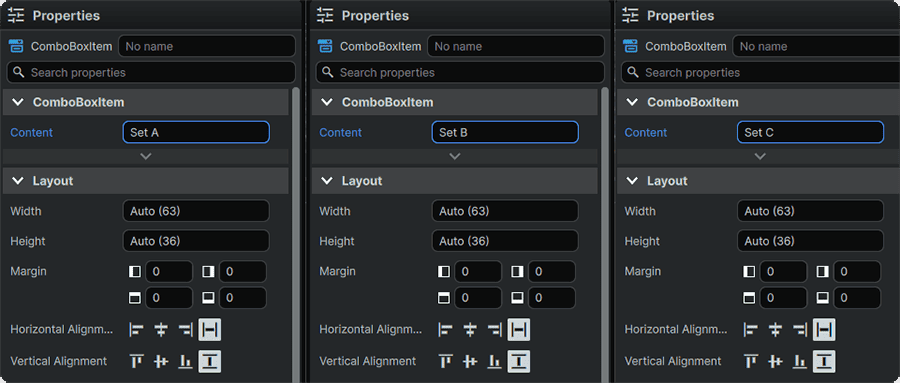Click the ComboBoxItem type icon in Set C panel
The width and height of the screenshot is (900, 383).
pyautogui.click(x=631, y=47)
